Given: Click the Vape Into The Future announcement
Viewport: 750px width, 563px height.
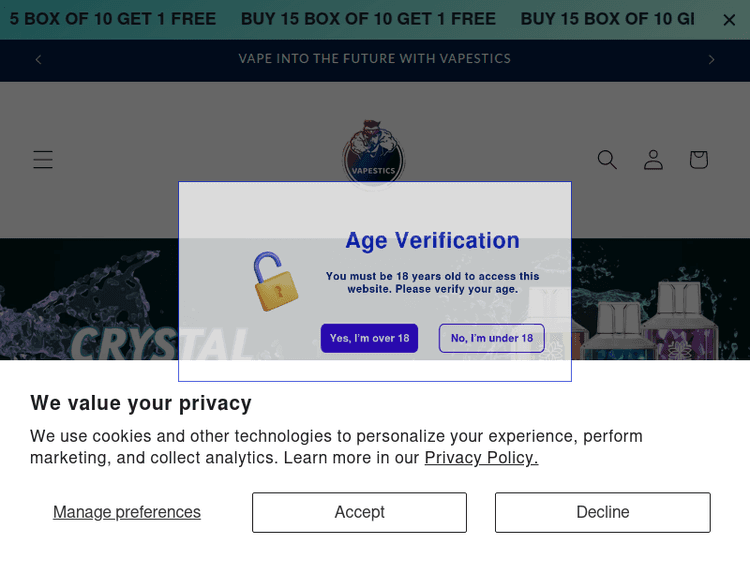Looking at the screenshot, I should coord(375,59).
